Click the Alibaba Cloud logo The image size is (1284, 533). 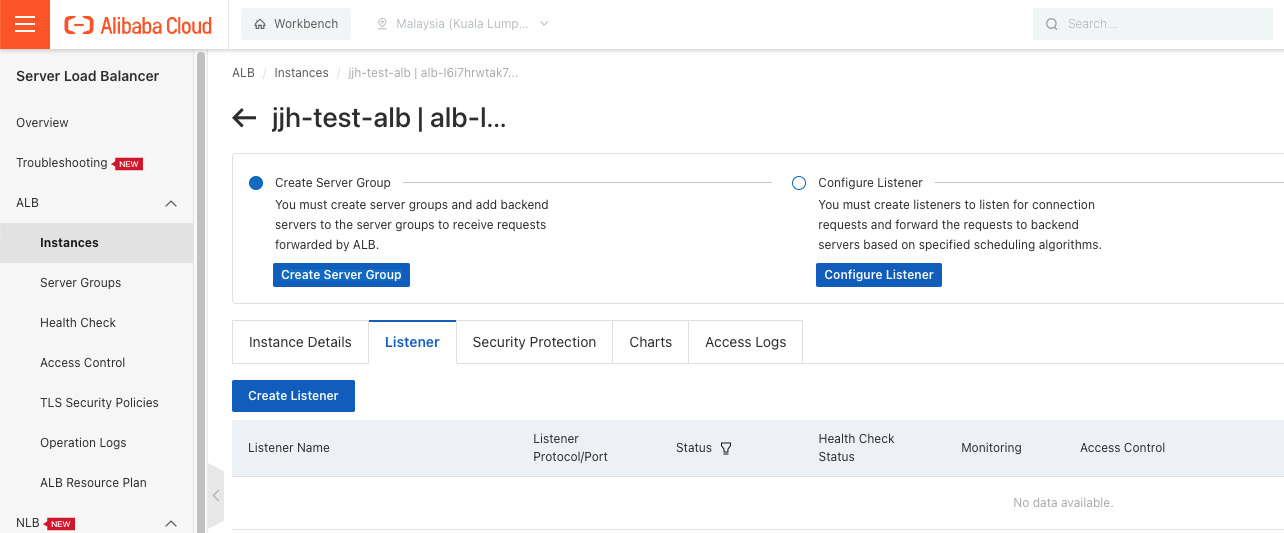tap(138, 25)
